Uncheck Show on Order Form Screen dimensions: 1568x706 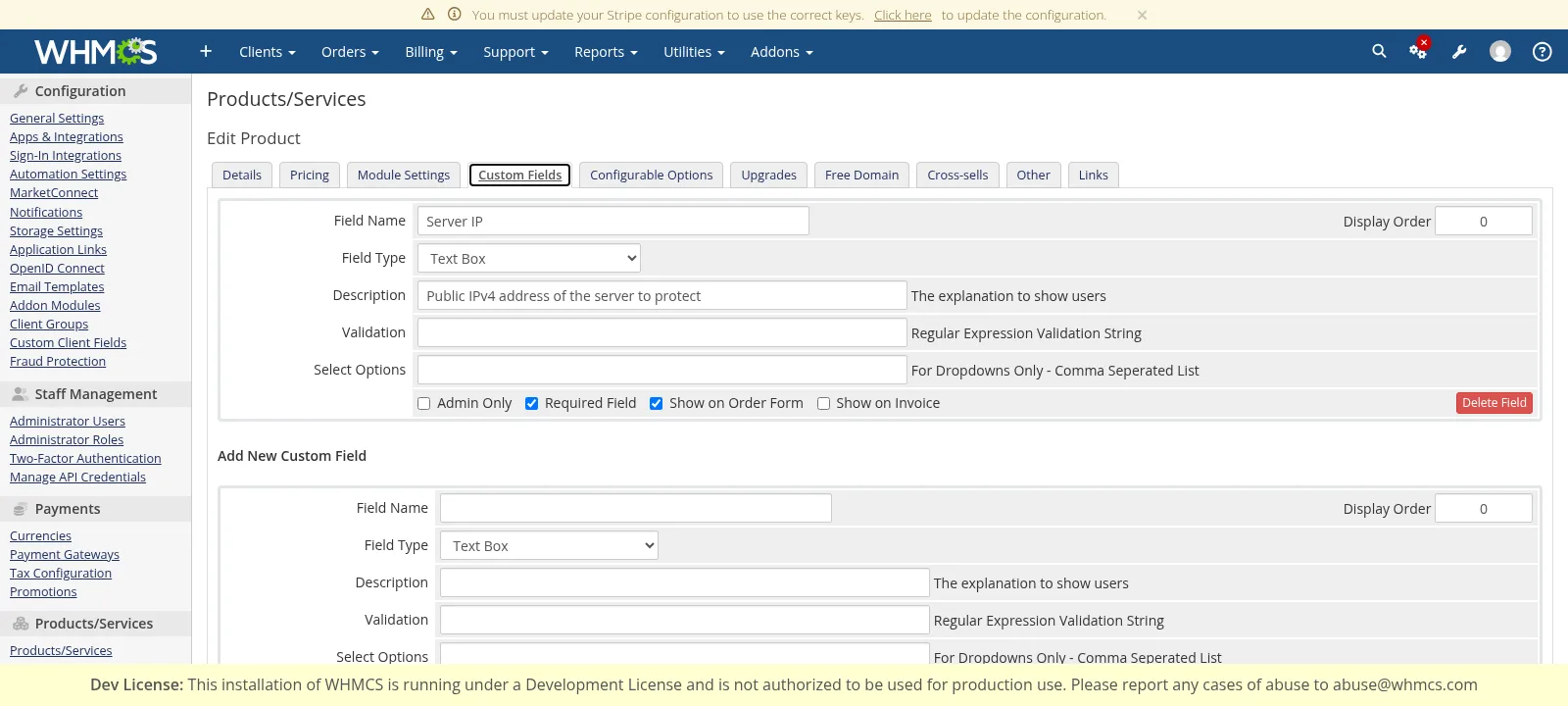(x=656, y=403)
